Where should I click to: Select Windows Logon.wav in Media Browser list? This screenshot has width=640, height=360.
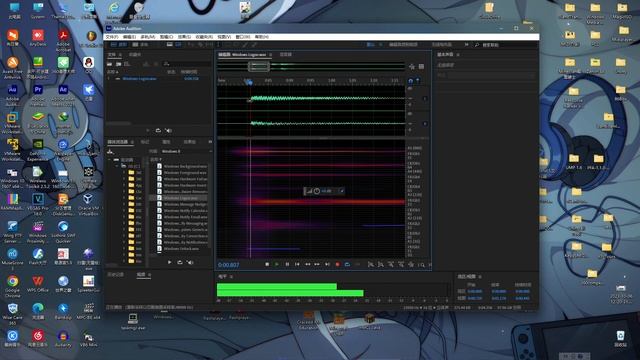click(x=181, y=198)
